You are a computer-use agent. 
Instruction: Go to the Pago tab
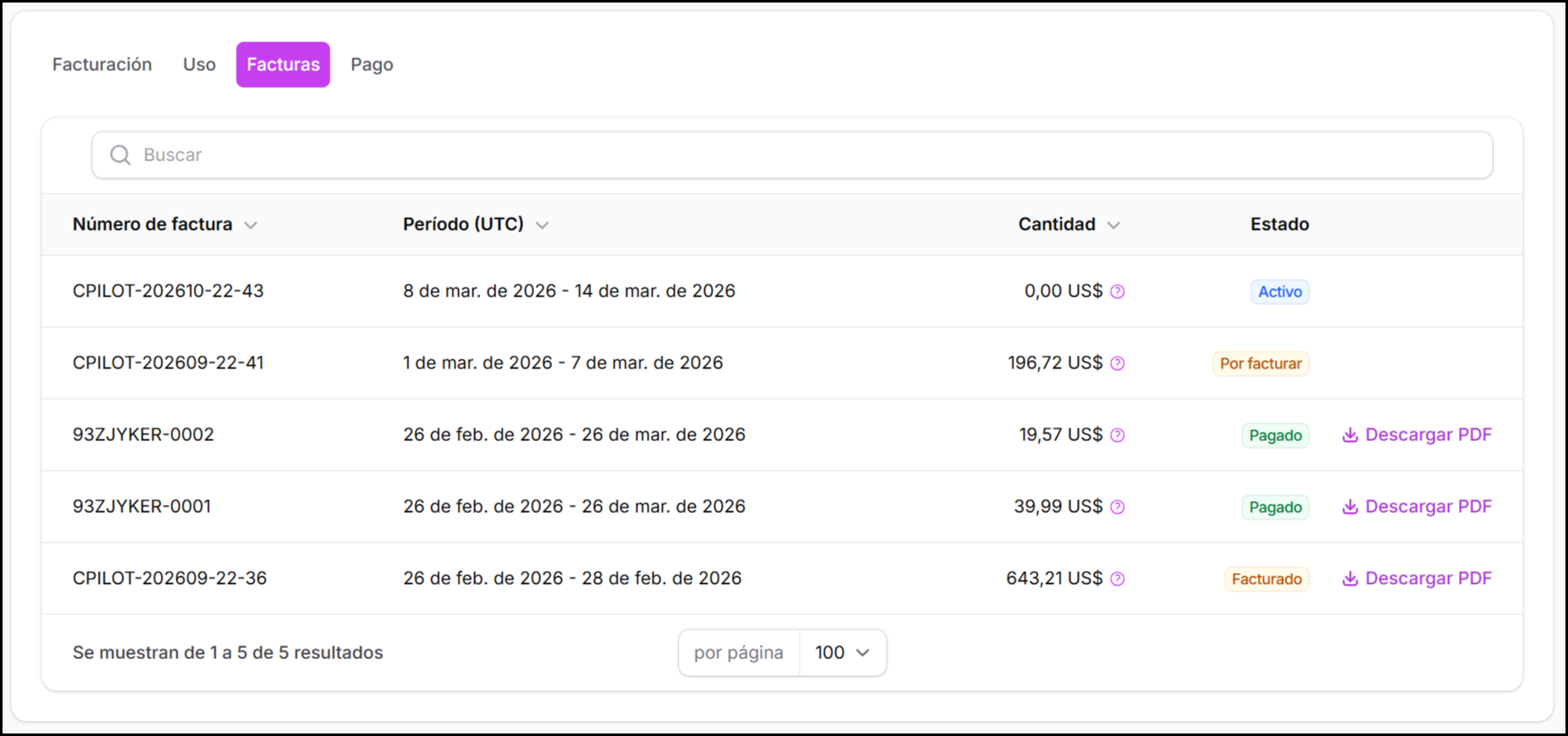372,65
